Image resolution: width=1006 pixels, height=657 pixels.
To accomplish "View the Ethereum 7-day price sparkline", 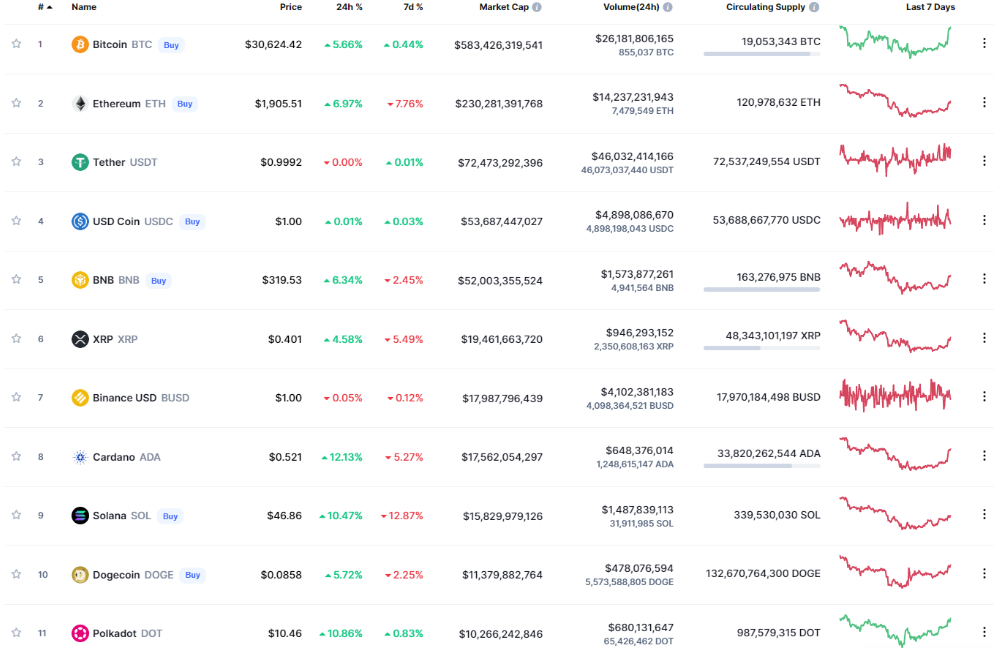I will point(896,101).
